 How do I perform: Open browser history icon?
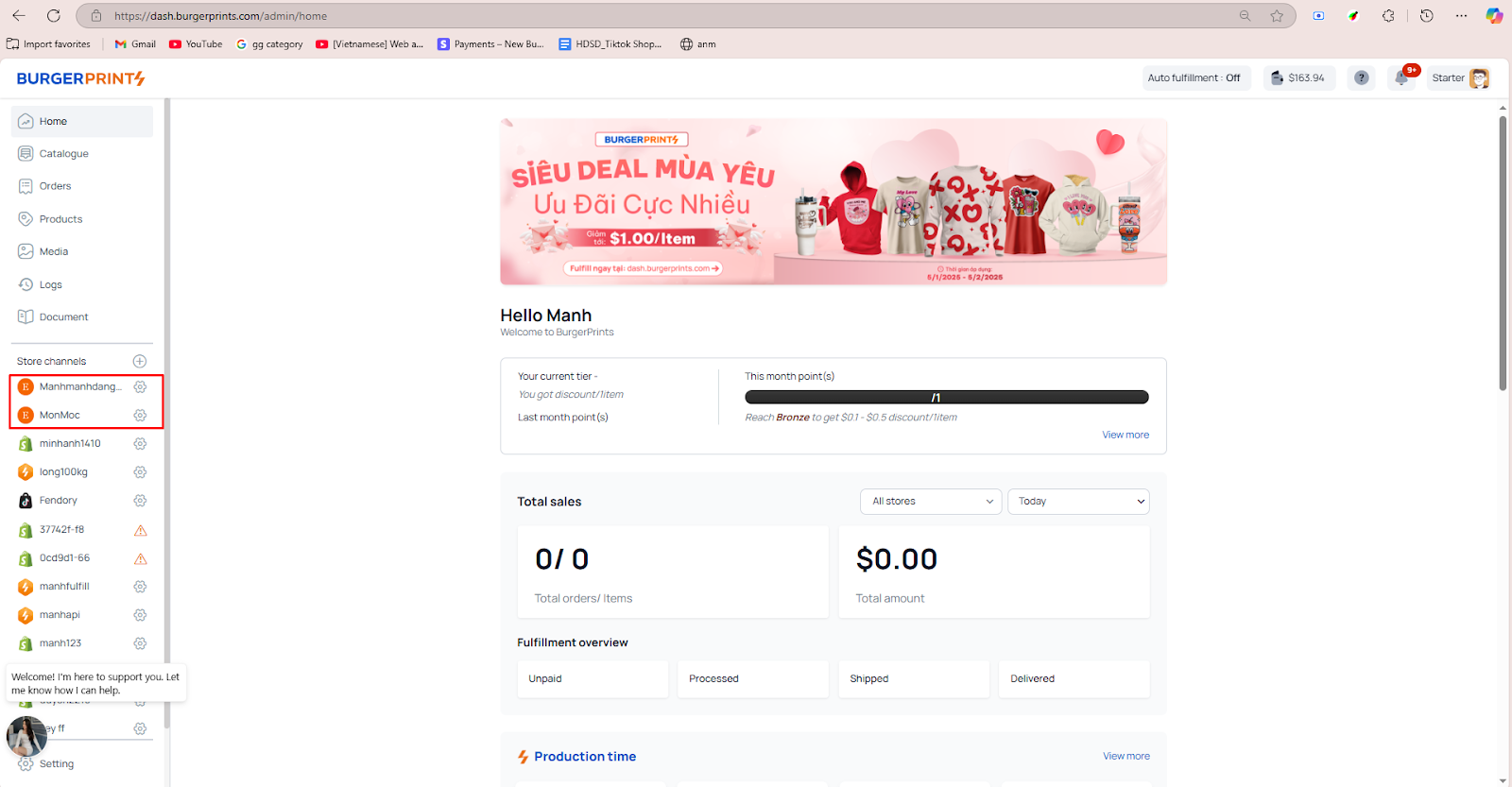1427,15
